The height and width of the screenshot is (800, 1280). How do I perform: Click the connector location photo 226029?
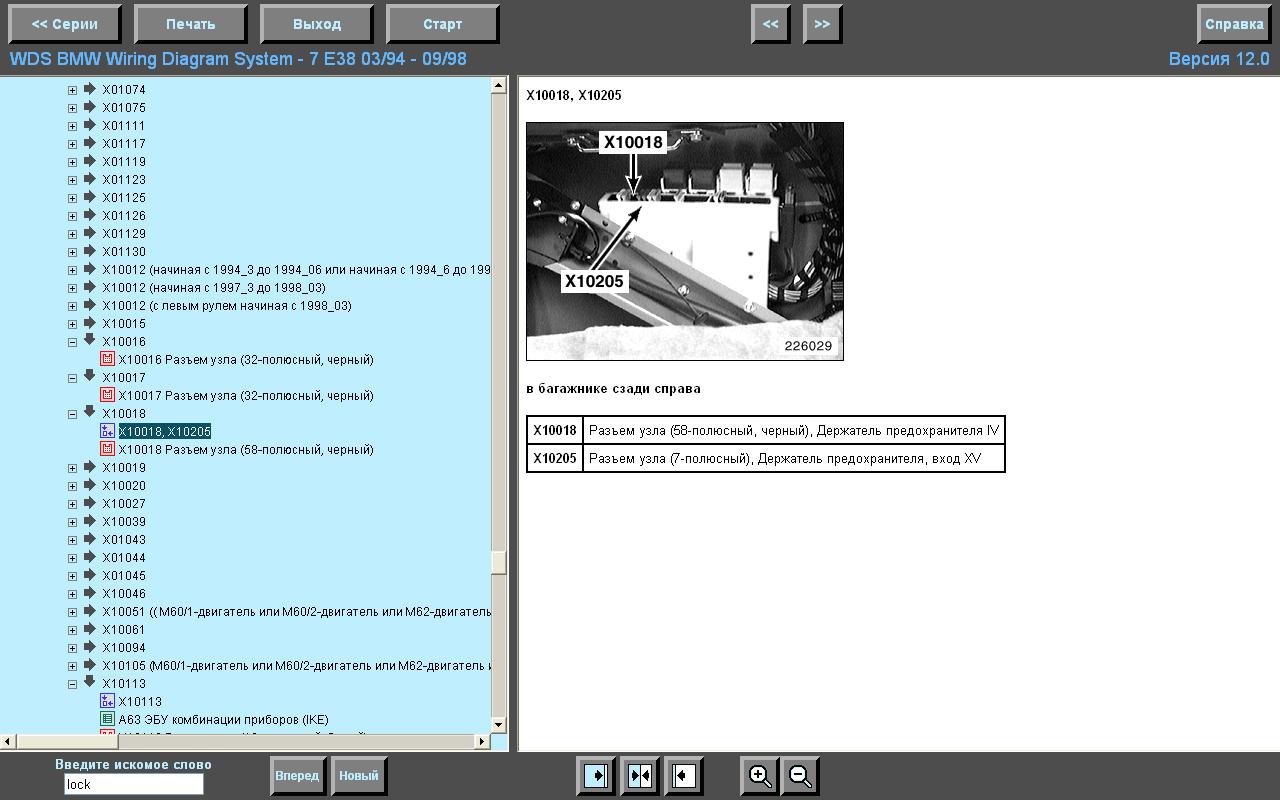click(x=685, y=241)
